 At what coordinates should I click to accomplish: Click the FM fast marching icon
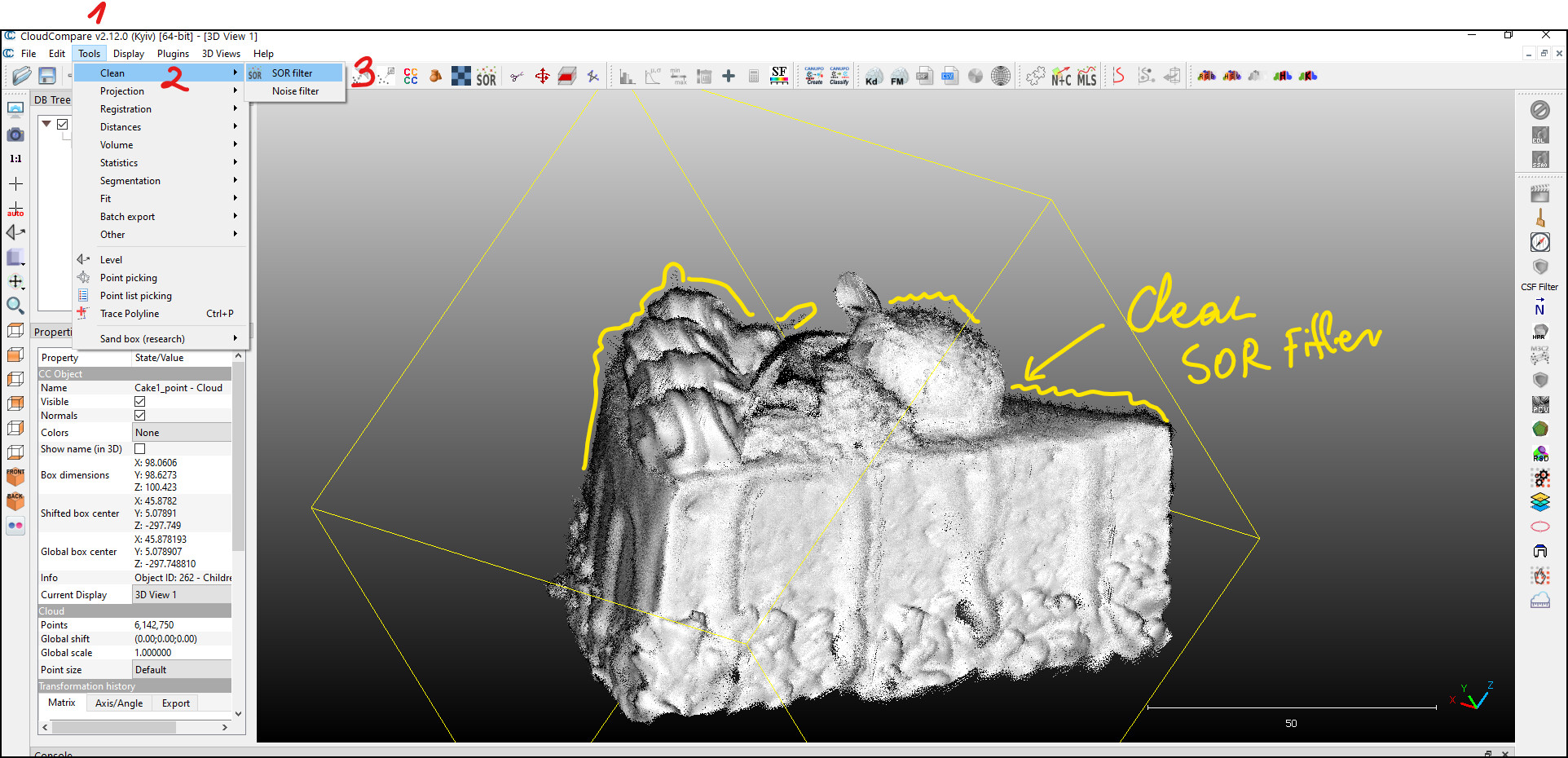[x=898, y=77]
